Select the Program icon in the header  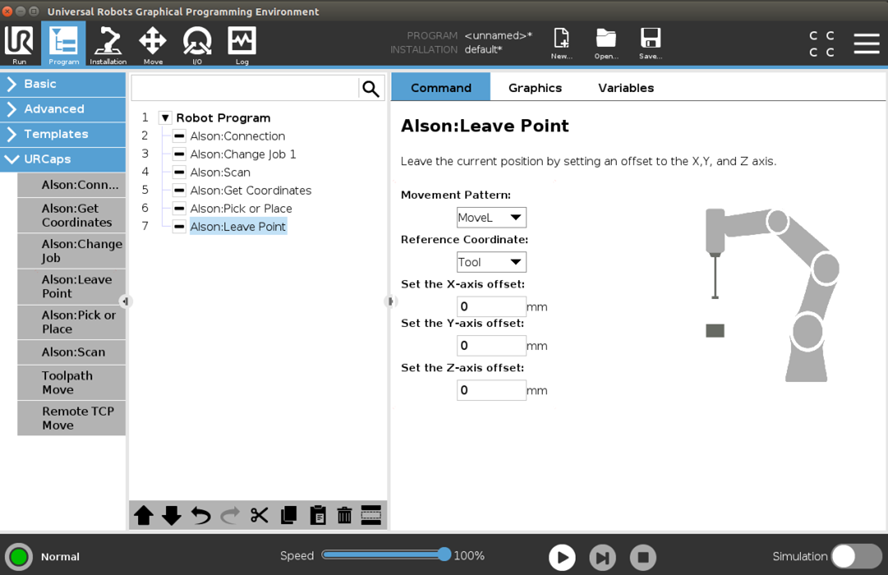tap(63, 45)
